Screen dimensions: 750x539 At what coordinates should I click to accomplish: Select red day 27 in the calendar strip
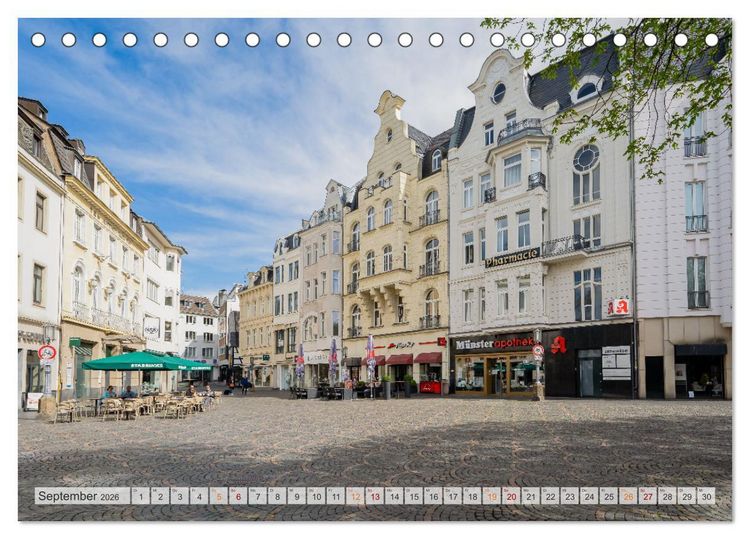(648, 496)
